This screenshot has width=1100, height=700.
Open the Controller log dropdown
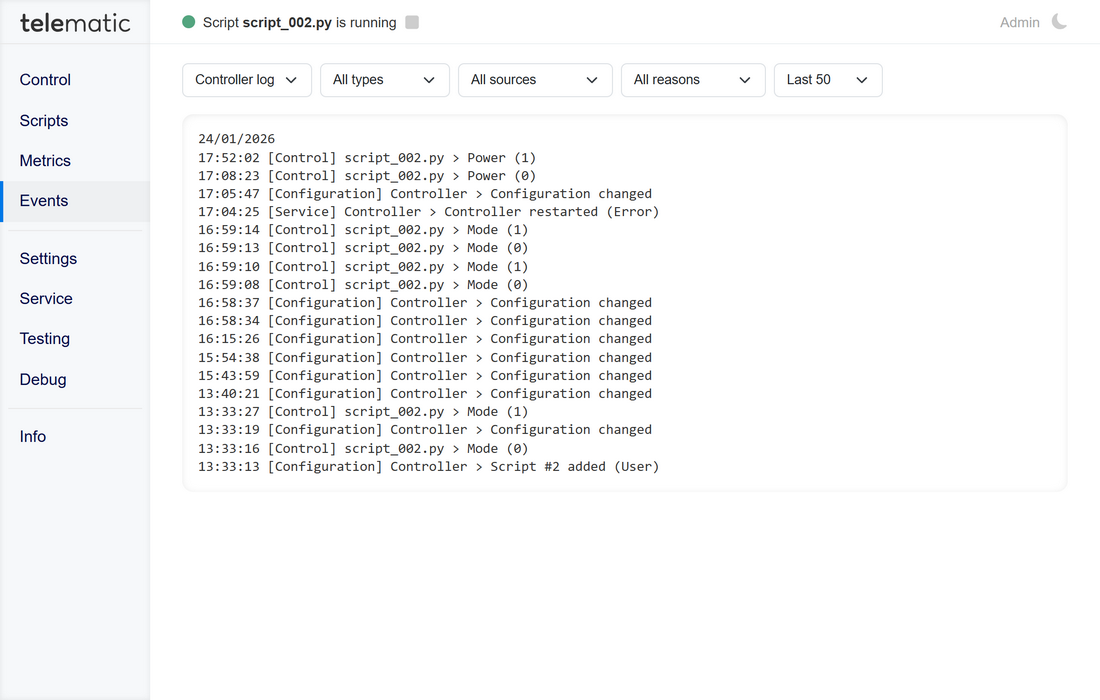coord(247,80)
